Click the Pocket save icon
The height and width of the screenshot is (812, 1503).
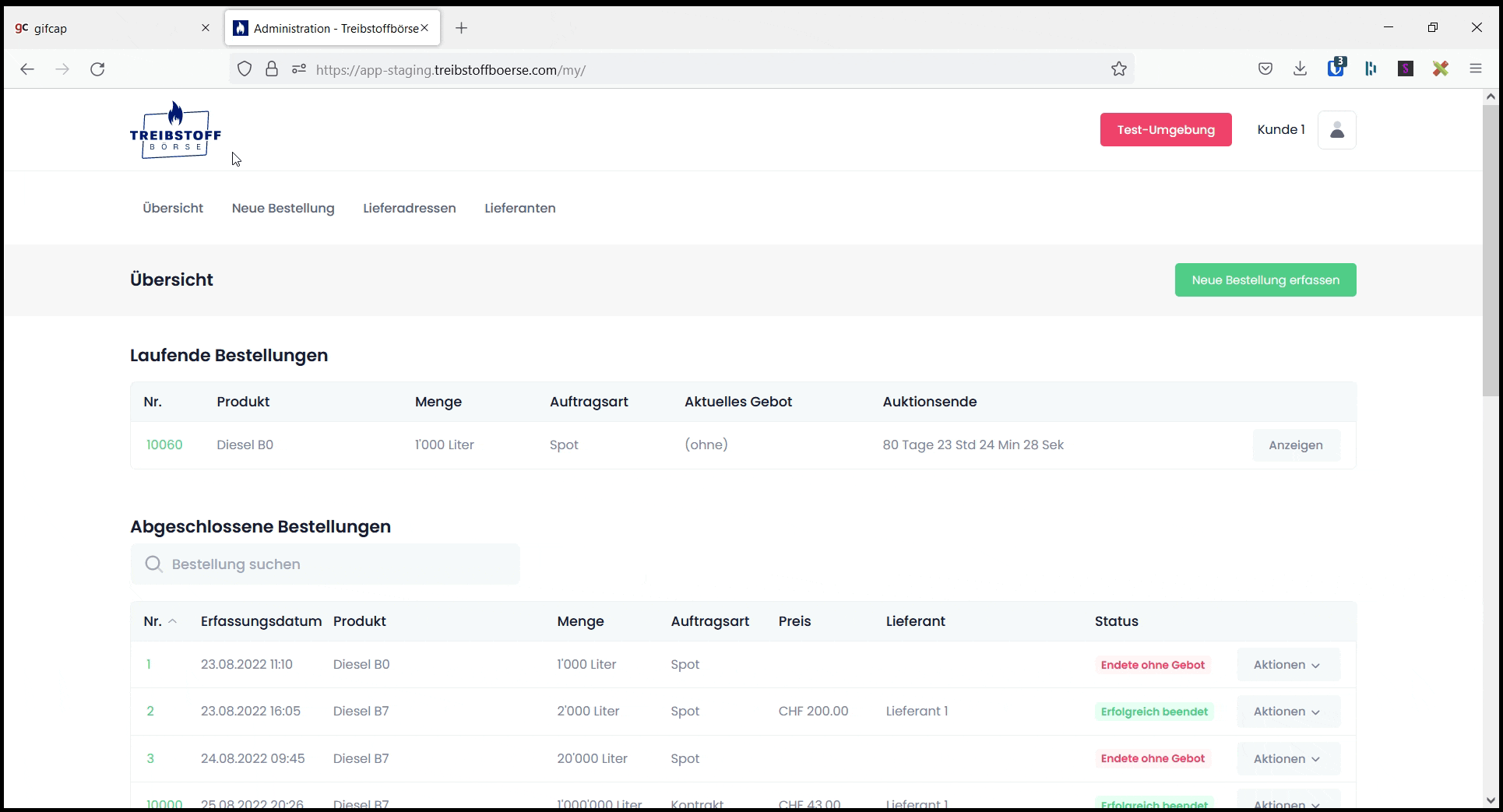tap(1265, 69)
